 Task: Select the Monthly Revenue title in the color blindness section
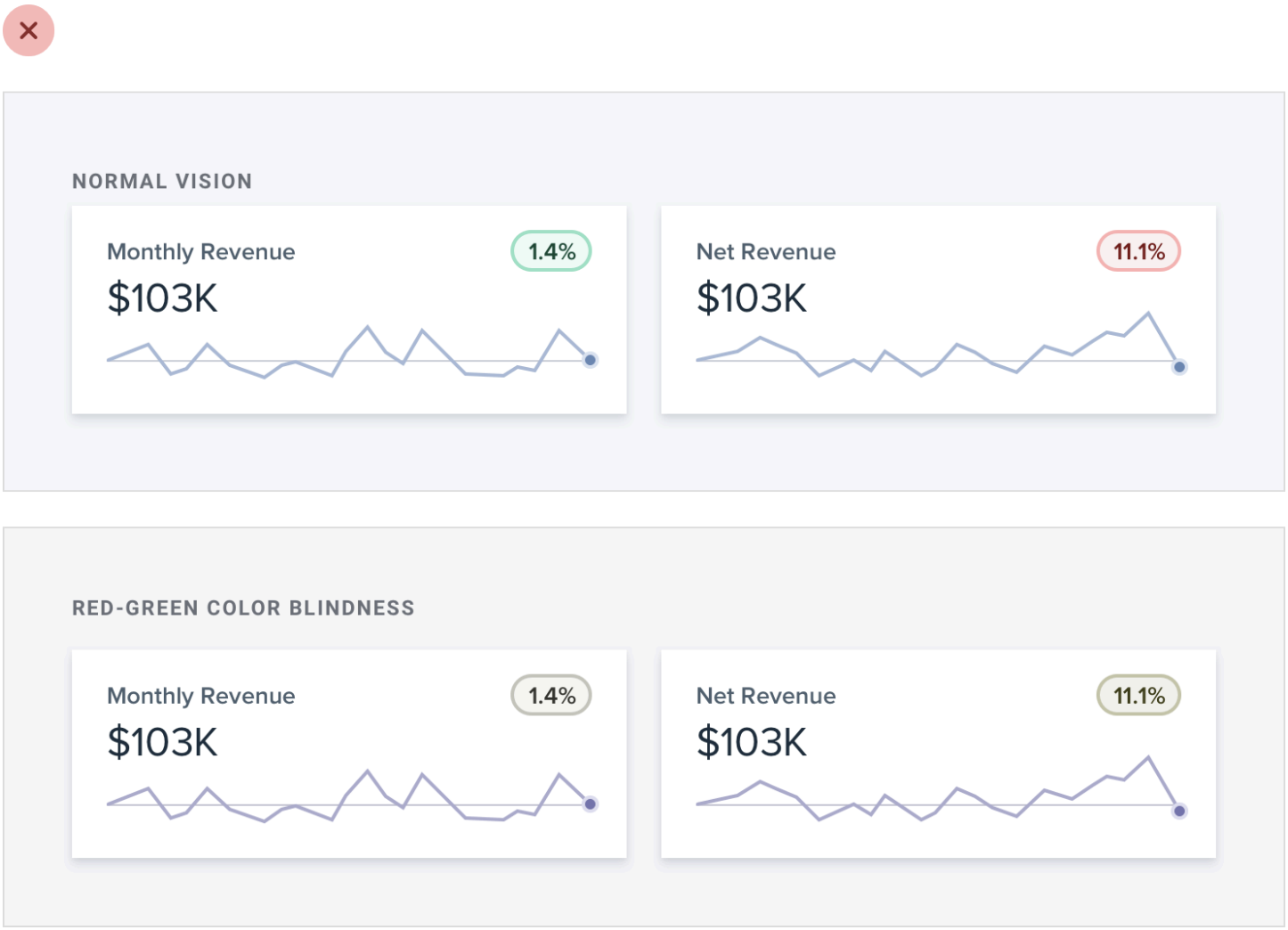(200, 696)
